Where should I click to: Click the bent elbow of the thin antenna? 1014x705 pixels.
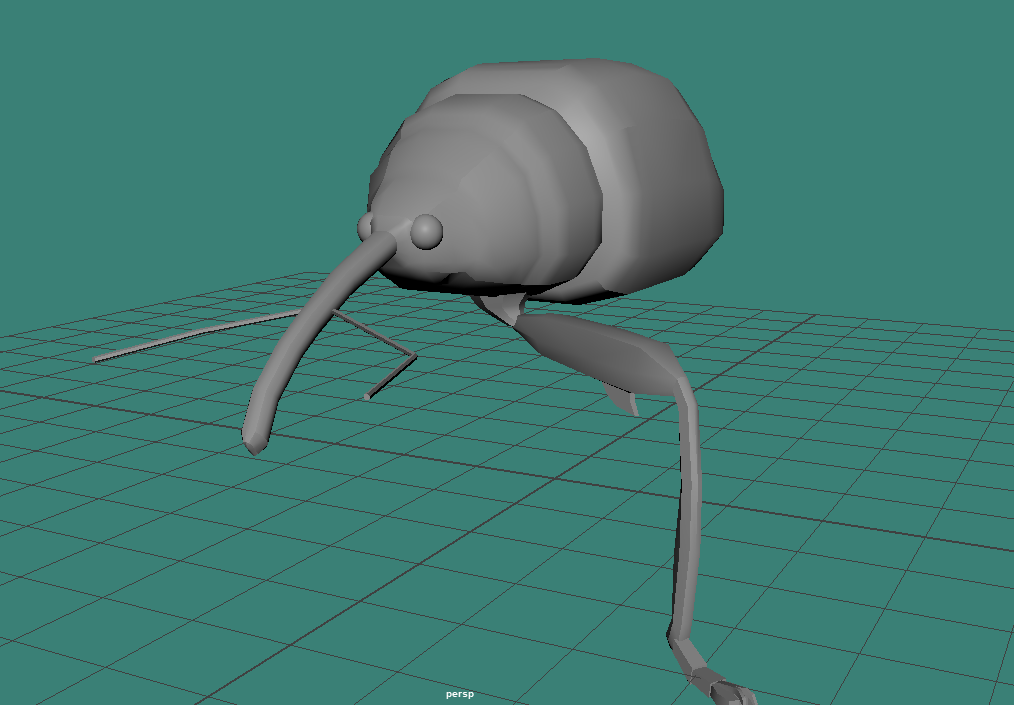click(x=414, y=356)
